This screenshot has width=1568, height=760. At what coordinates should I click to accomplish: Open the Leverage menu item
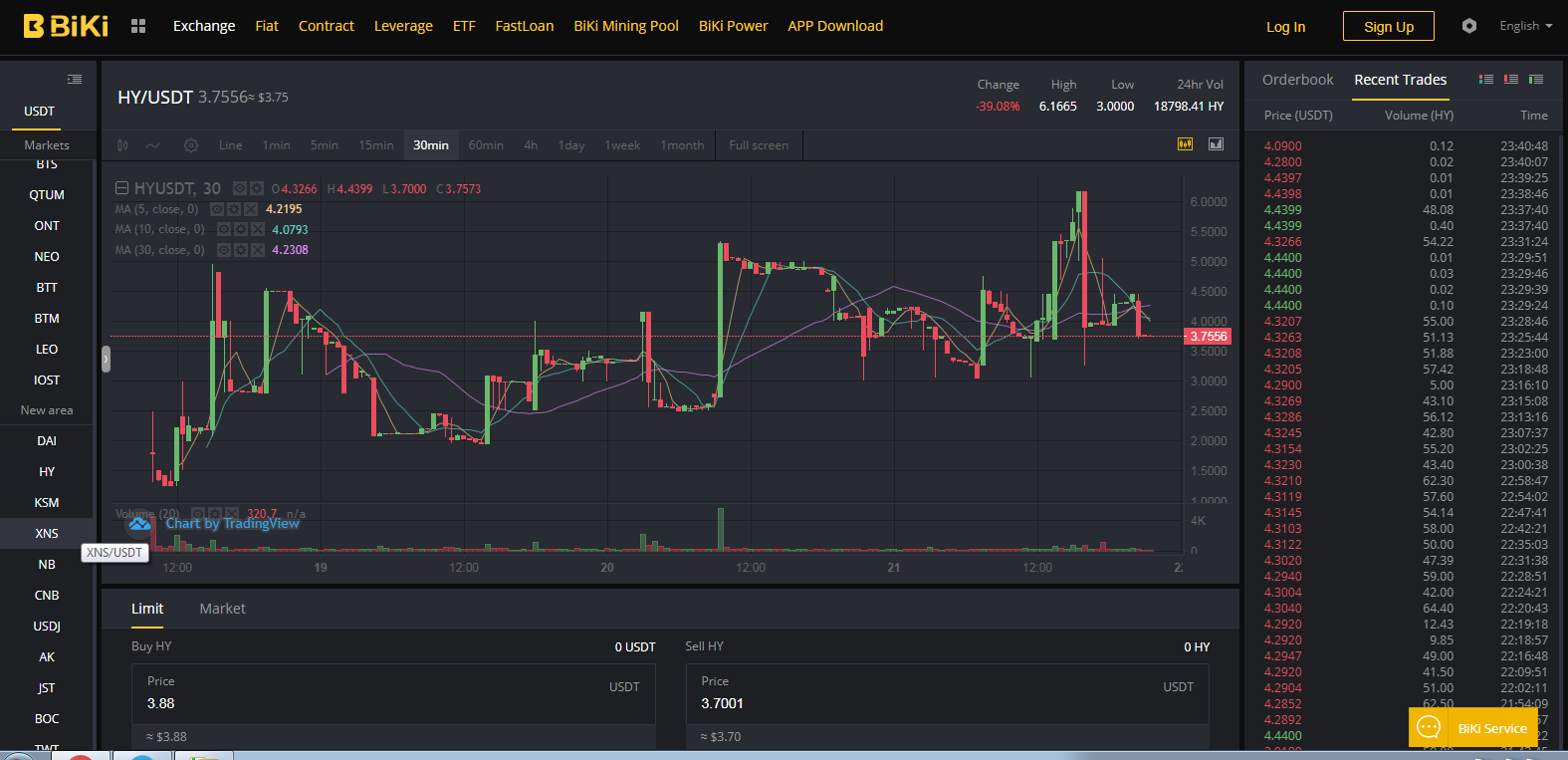[403, 26]
